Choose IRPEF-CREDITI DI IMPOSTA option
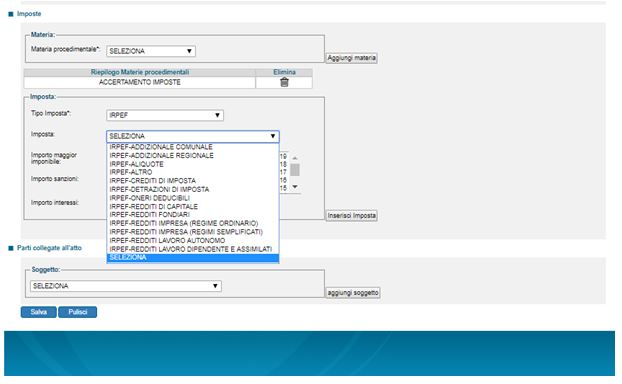 click(x=193, y=180)
